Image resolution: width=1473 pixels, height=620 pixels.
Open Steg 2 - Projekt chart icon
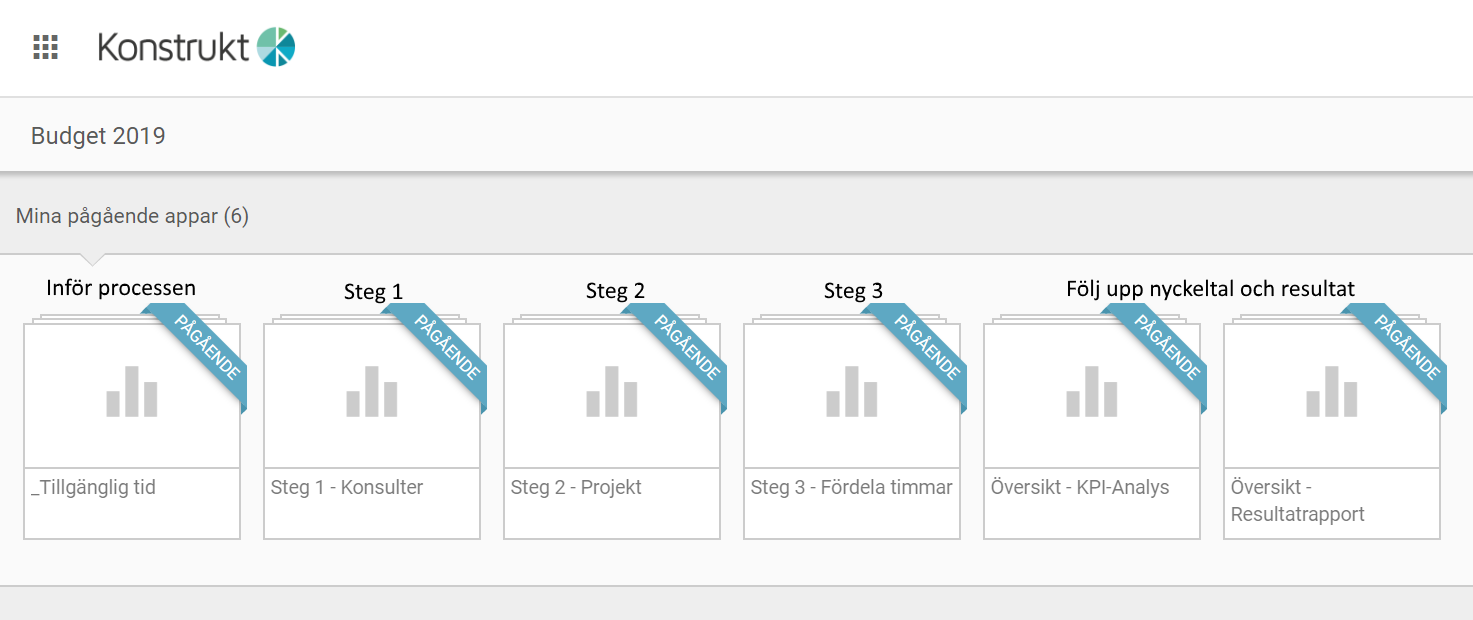(612, 392)
